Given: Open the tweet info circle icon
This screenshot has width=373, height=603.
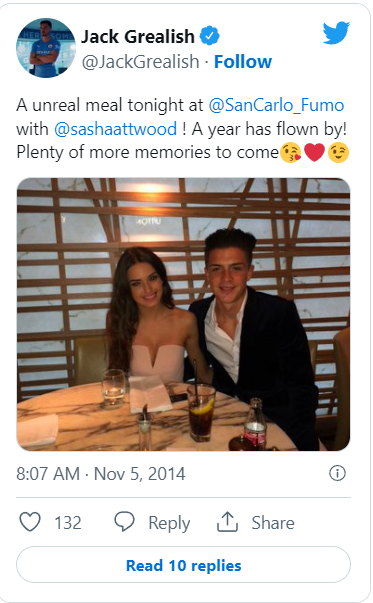Looking at the screenshot, I should pos(337,473).
